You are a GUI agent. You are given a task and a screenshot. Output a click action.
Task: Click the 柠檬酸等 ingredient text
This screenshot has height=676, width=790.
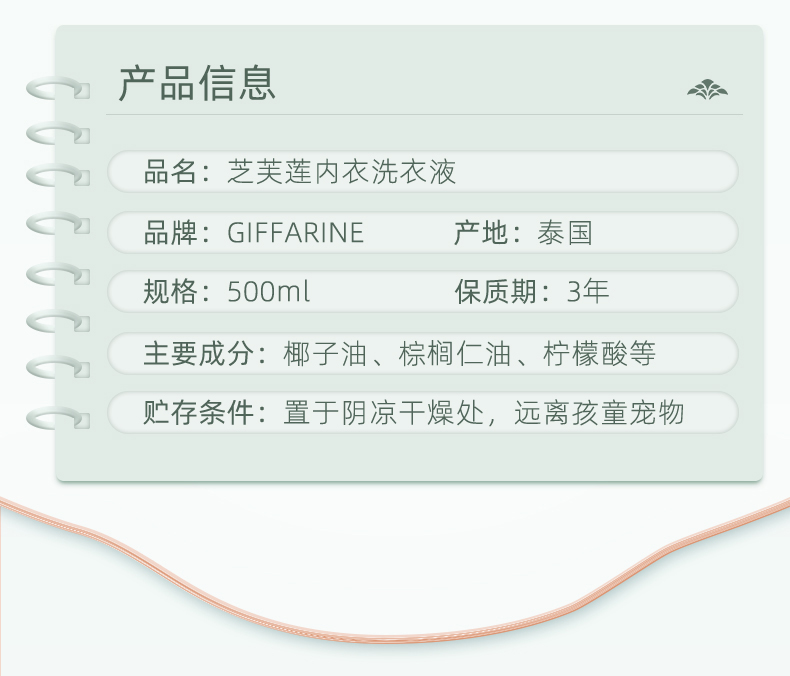pos(600,353)
